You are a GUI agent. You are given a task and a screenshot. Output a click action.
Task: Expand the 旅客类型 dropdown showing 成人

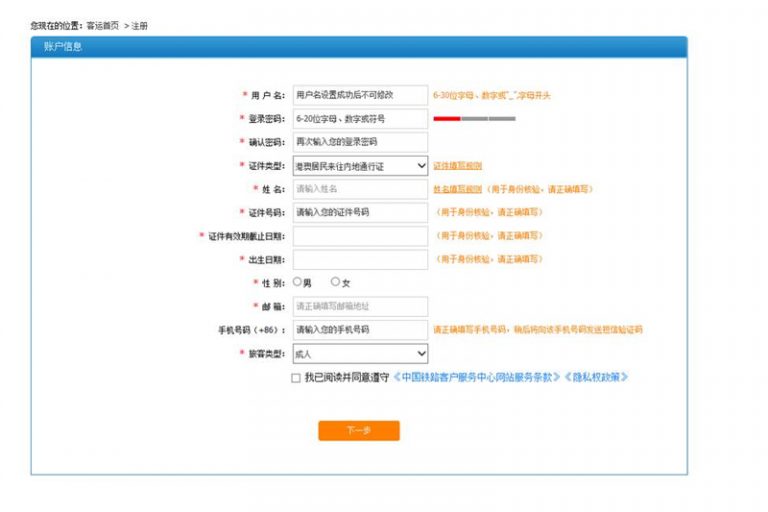coord(360,354)
